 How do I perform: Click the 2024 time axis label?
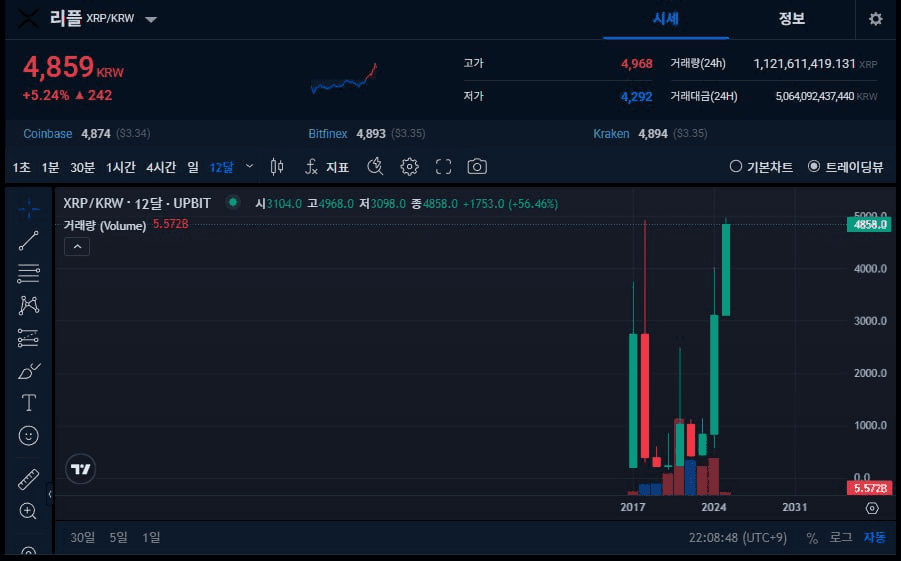point(714,507)
